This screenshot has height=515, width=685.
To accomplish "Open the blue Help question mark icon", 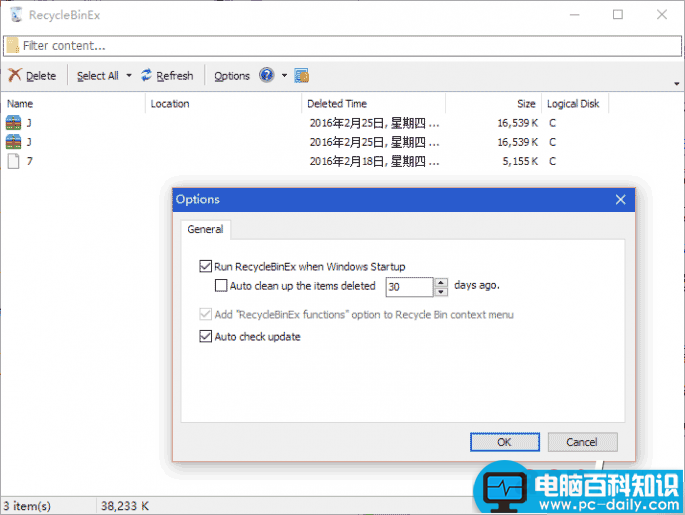I will tap(267, 76).
